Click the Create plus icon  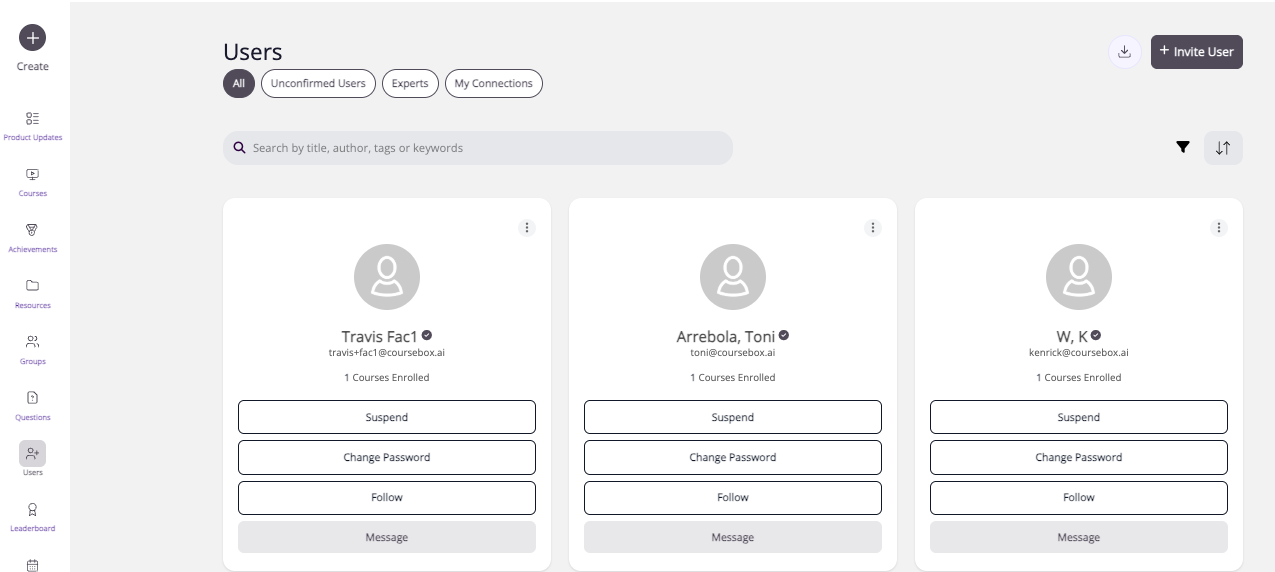[x=32, y=38]
